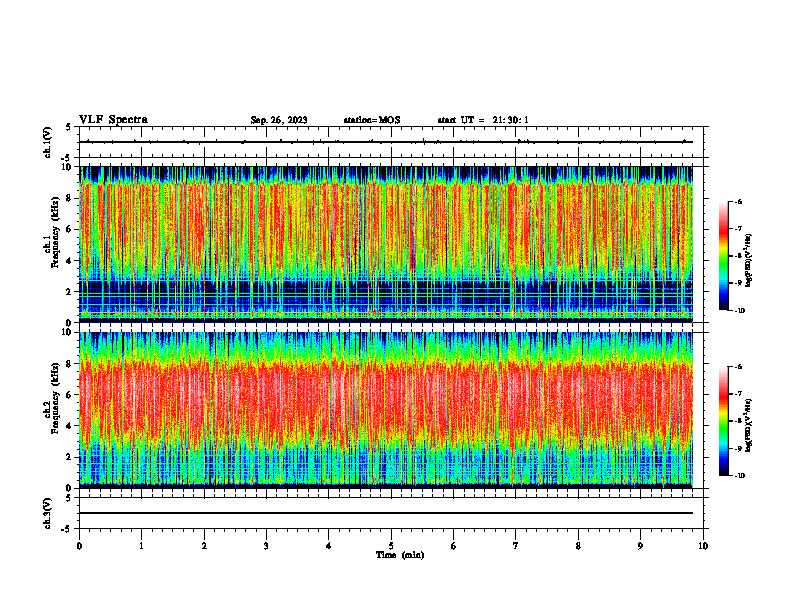Click tick label "10" on Time axis
The width and height of the screenshot is (792, 612).
tap(703, 546)
